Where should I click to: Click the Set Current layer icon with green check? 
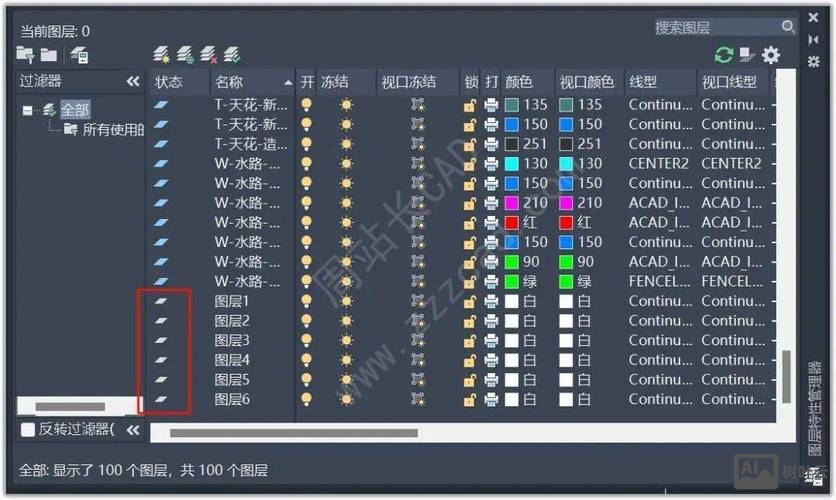(232, 54)
